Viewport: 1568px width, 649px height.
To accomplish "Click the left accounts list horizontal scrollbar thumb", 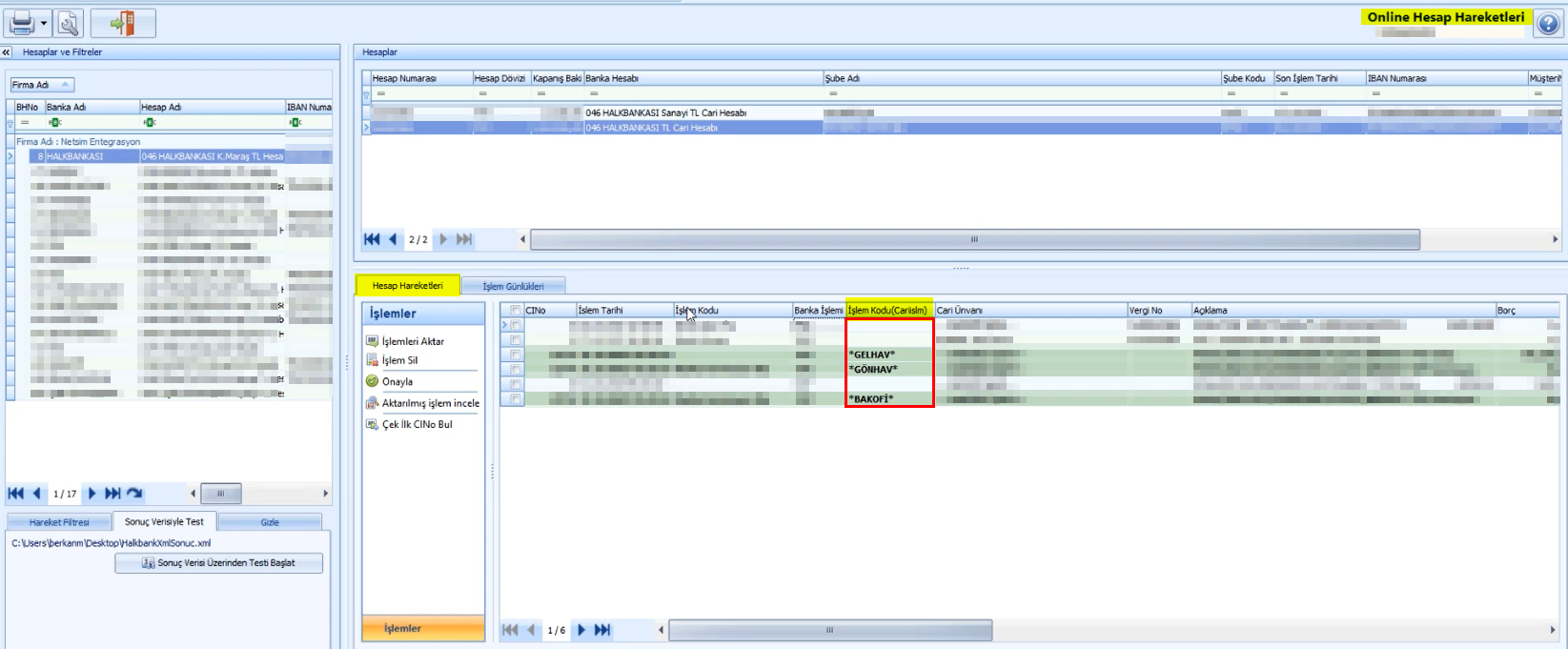I will [220, 494].
